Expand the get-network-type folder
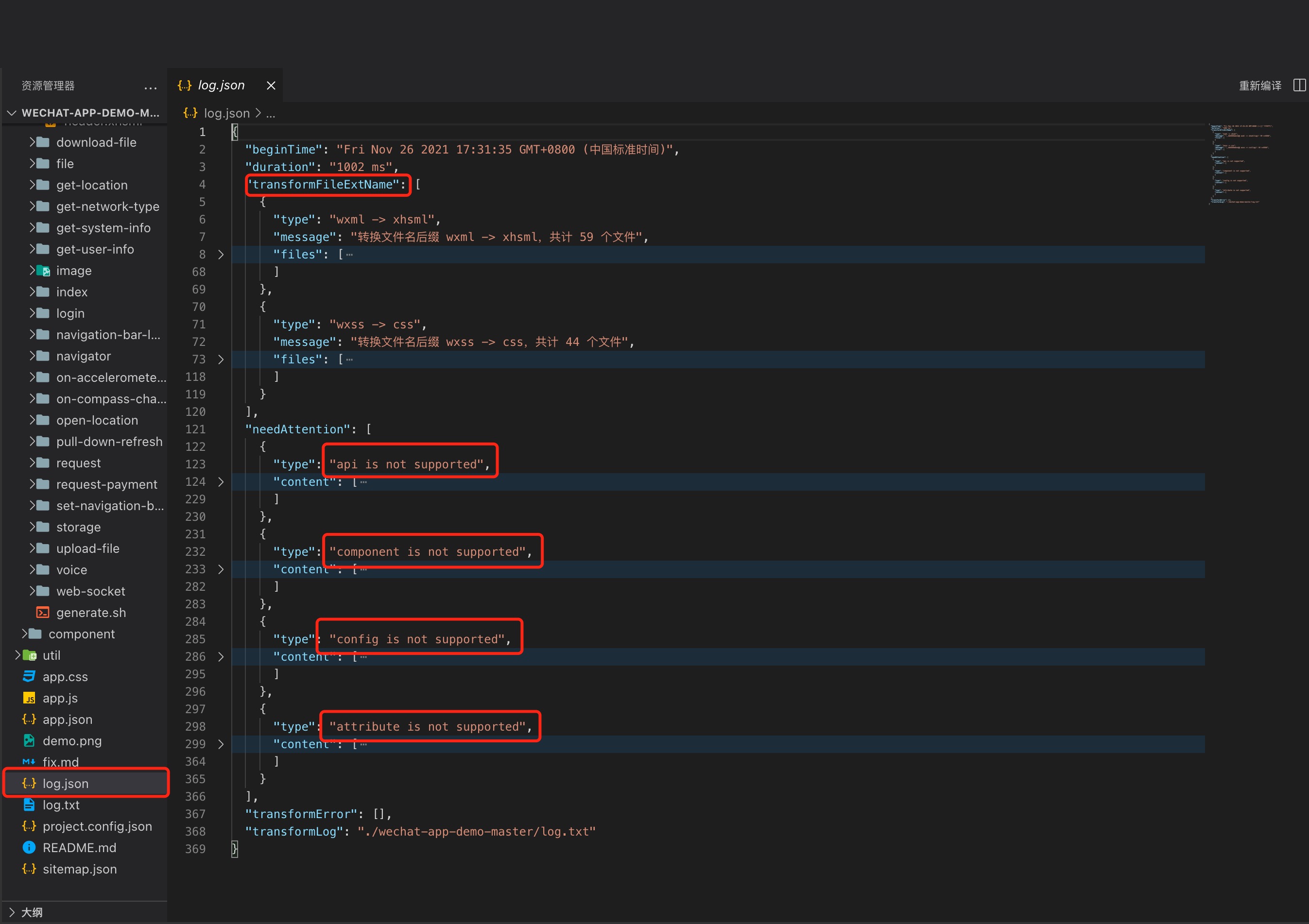The image size is (1309, 924). (33, 206)
